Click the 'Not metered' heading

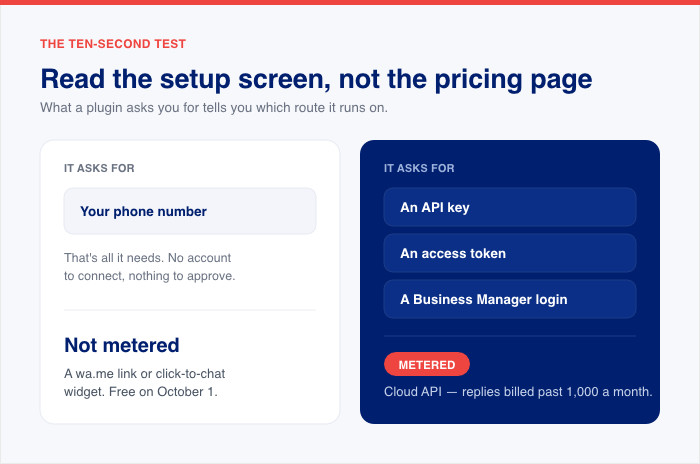[x=122, y=345]
